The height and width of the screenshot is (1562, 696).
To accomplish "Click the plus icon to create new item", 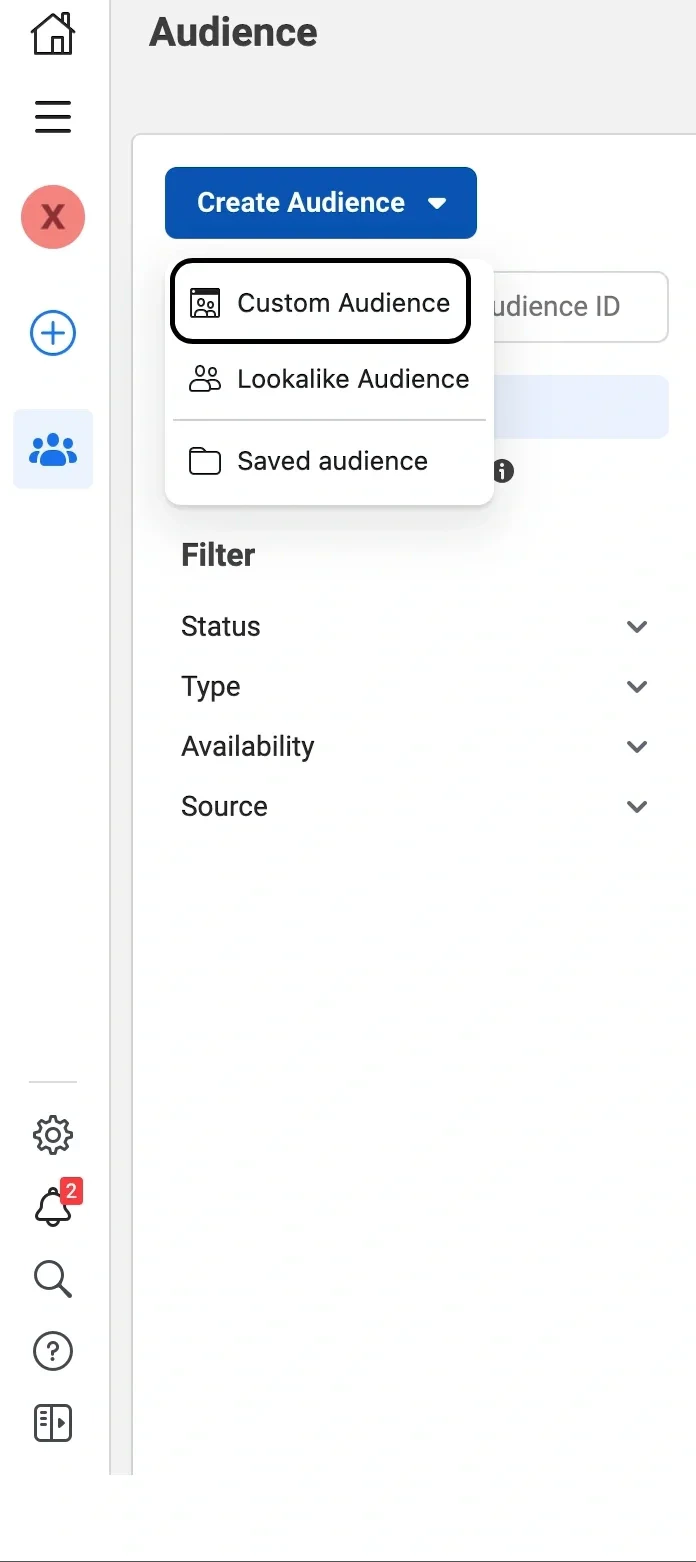I will 52,333.
